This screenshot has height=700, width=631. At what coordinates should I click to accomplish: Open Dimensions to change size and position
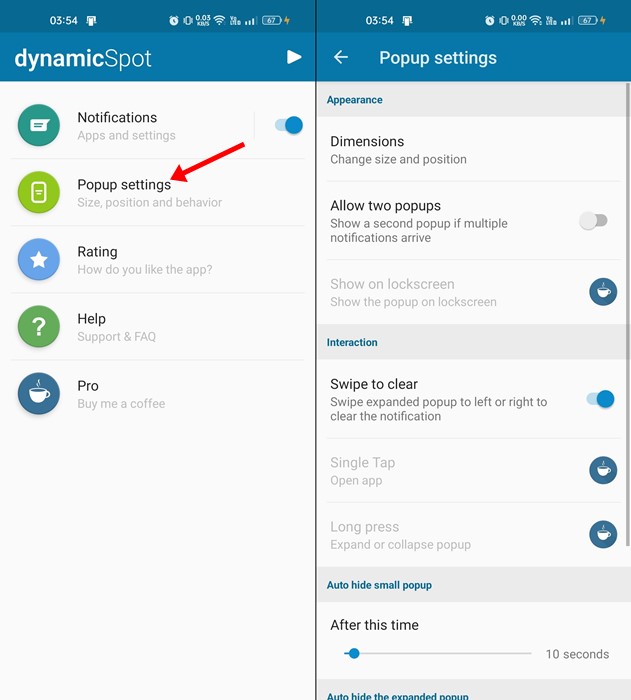[x=473, y=150]
